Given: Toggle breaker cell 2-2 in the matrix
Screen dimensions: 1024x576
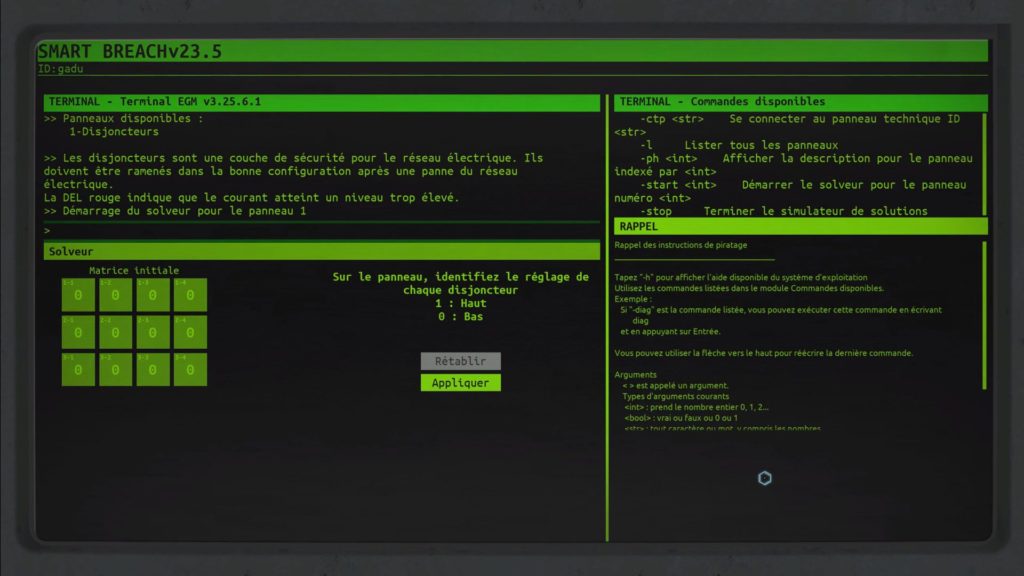Looking at the screenshot, I should [116, 332].
